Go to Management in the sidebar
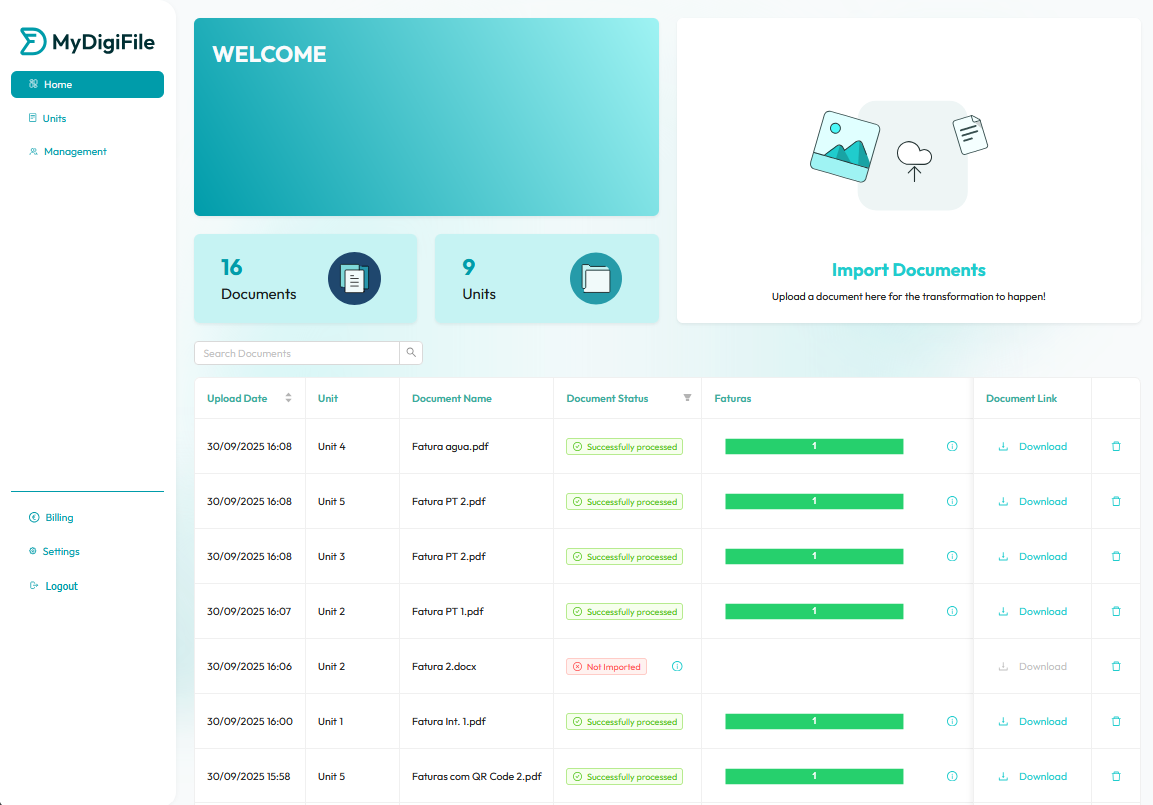The width and height of the screenshot is (1153, 805). point(75,152)
